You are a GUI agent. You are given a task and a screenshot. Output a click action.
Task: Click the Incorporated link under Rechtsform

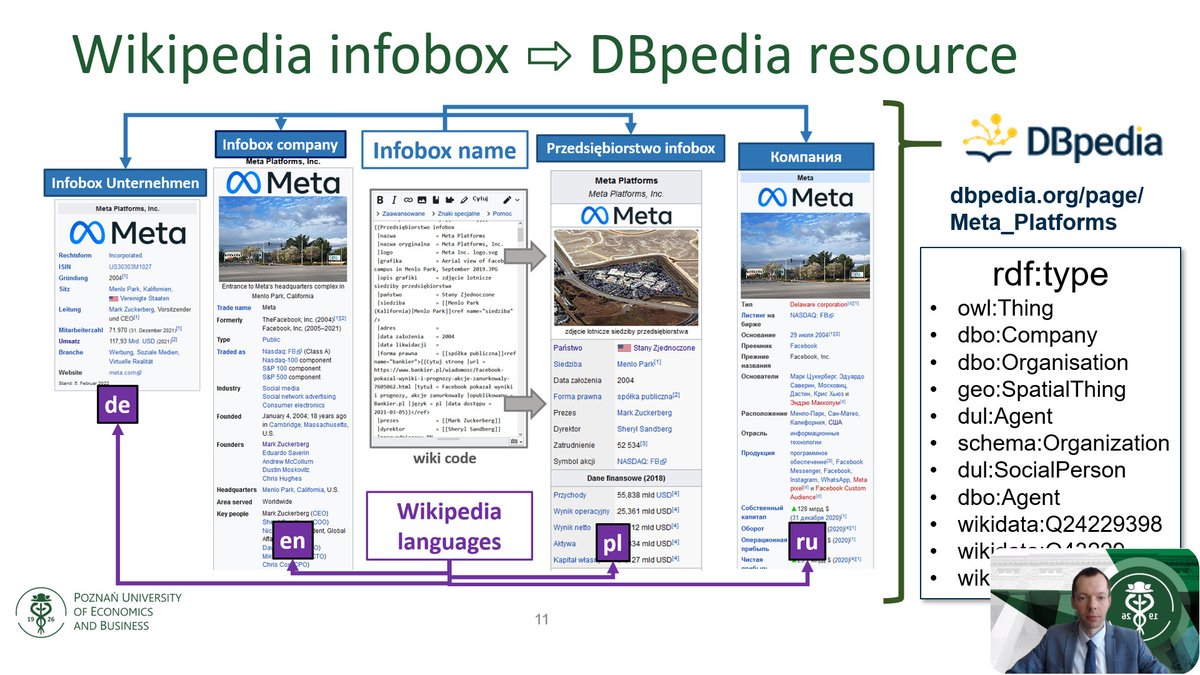pos(125,255)
